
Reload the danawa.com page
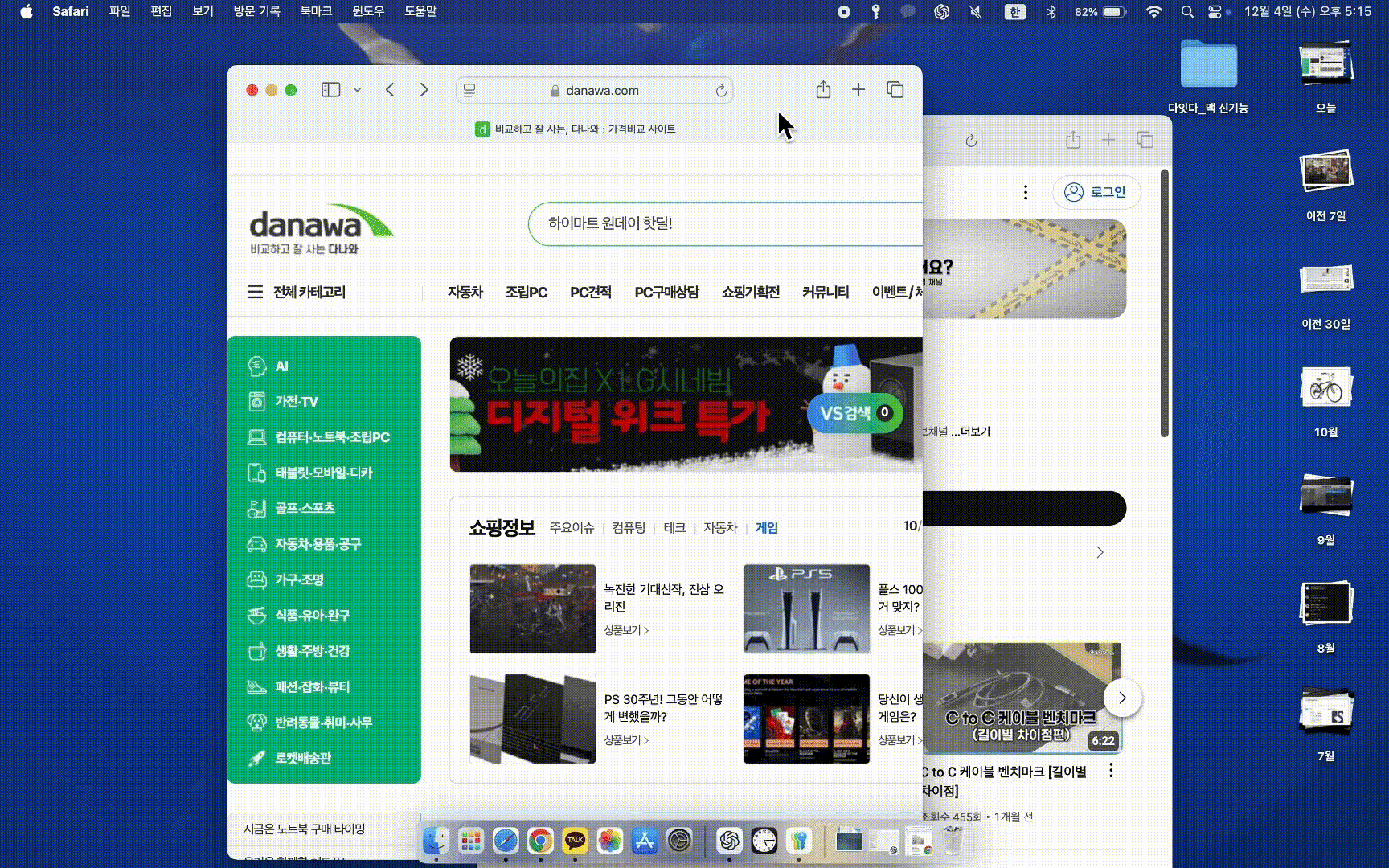721,91
